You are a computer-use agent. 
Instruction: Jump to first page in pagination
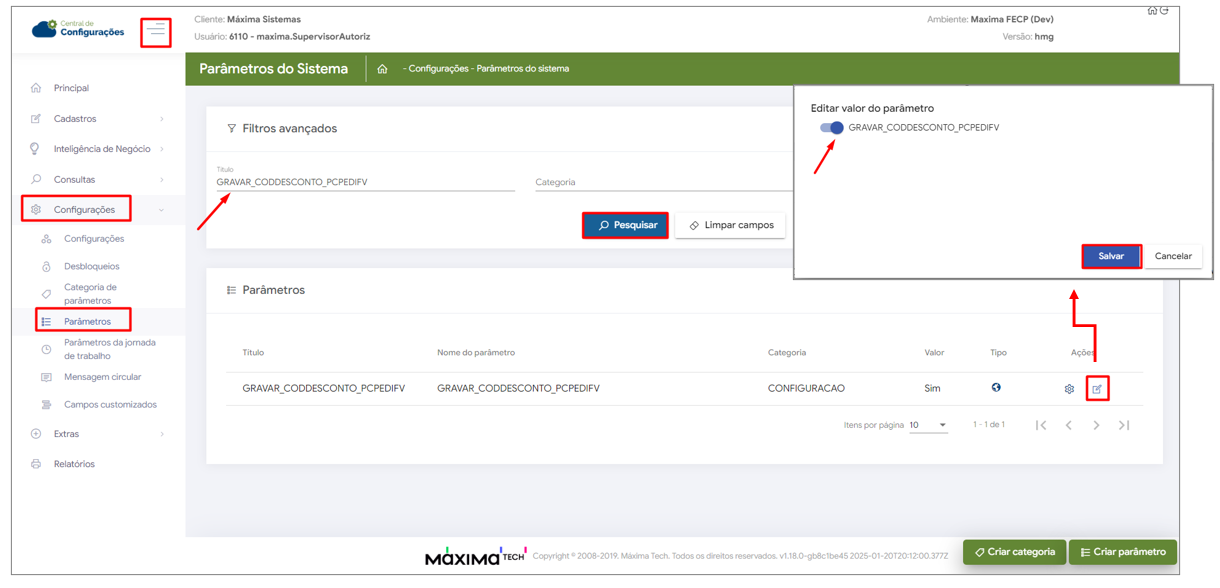click(1041, 426)
